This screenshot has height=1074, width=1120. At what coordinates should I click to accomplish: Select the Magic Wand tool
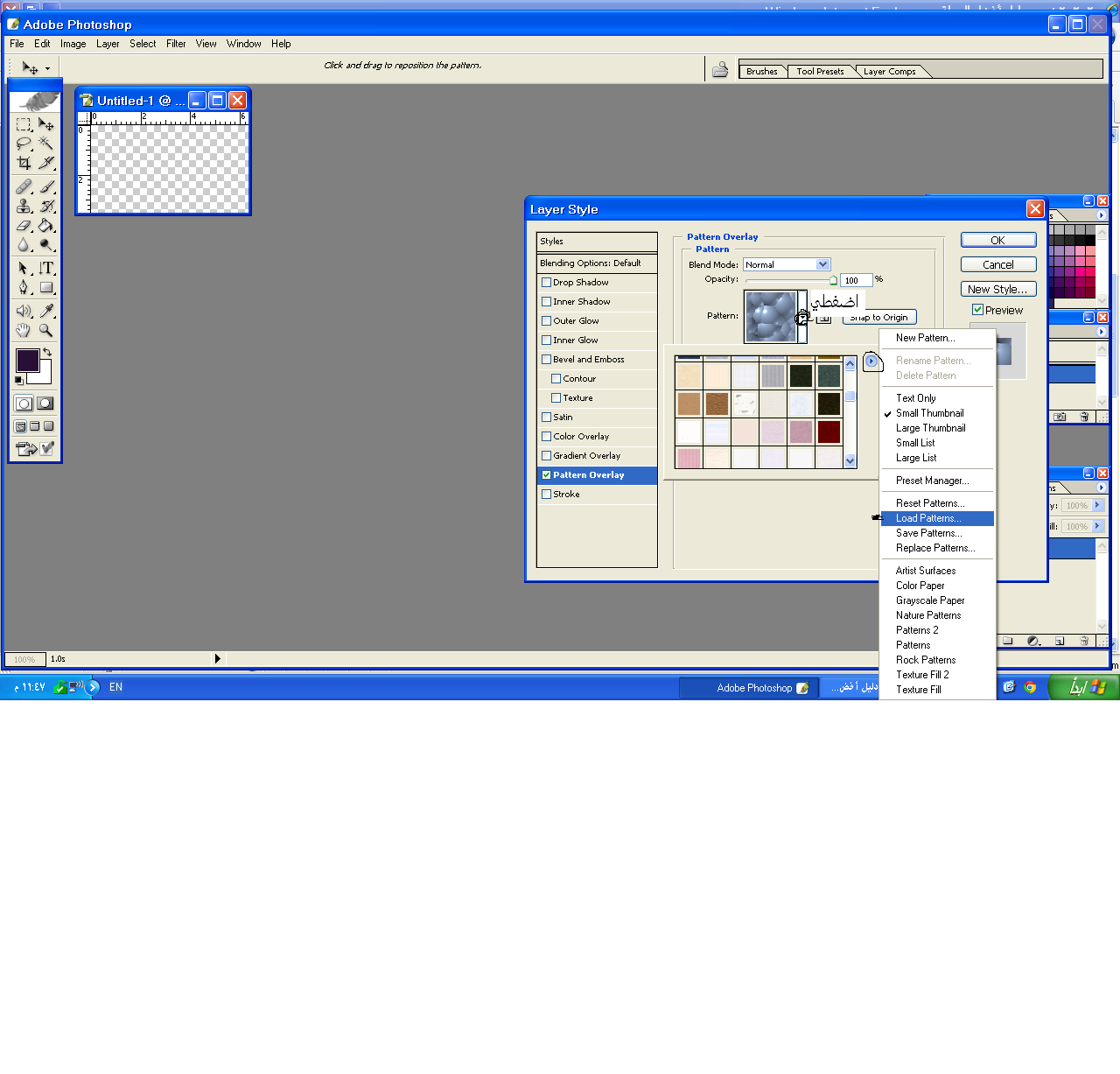coord(46,144)
